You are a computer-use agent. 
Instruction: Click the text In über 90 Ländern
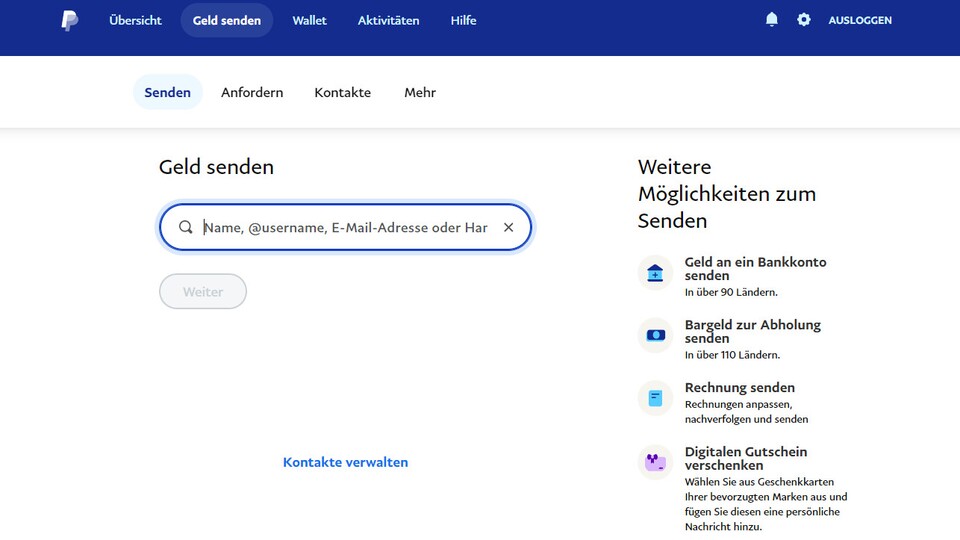click(731, 292)
